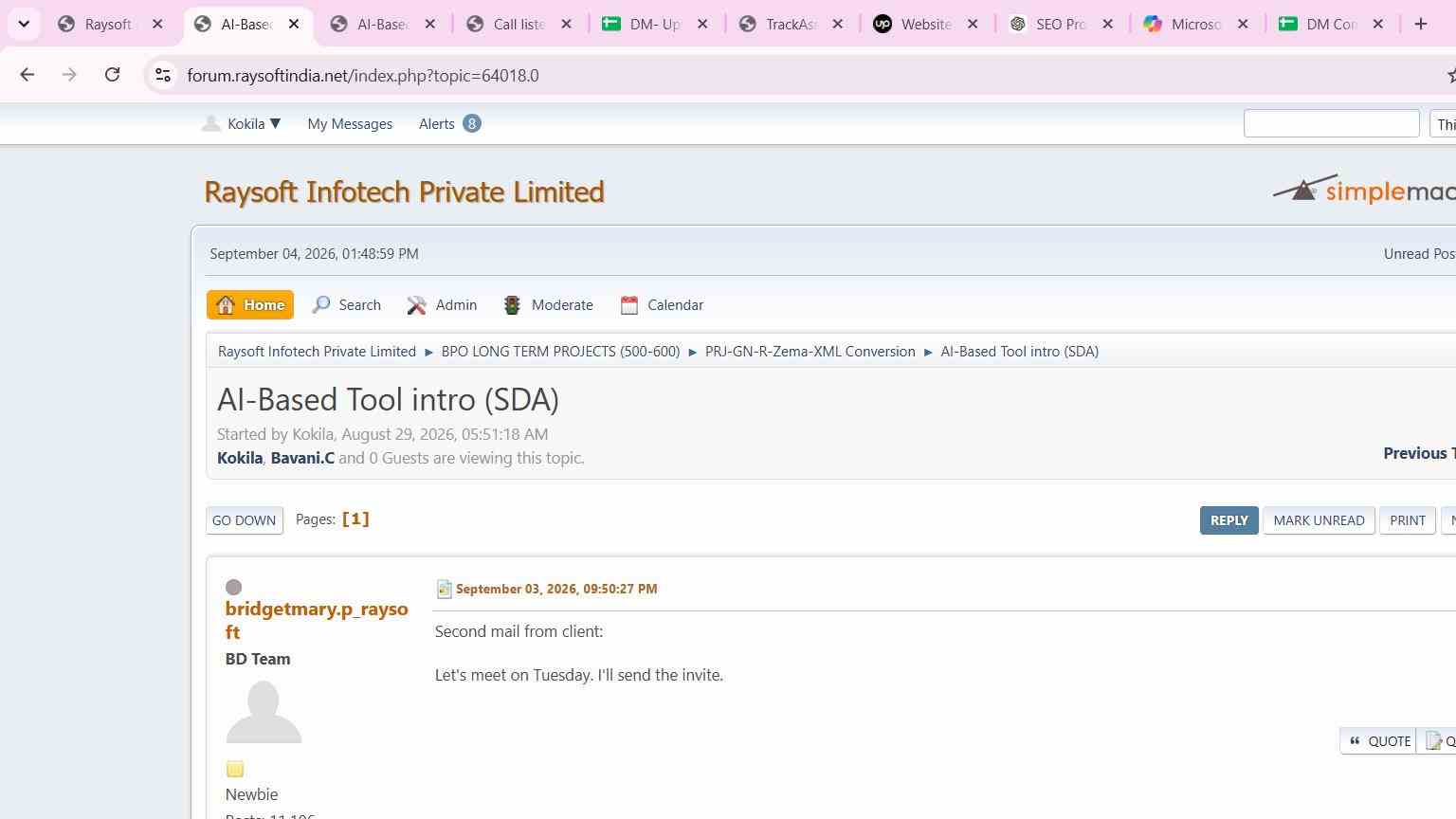
Task: Click MARK UNREAD button
Action: 1319,520
